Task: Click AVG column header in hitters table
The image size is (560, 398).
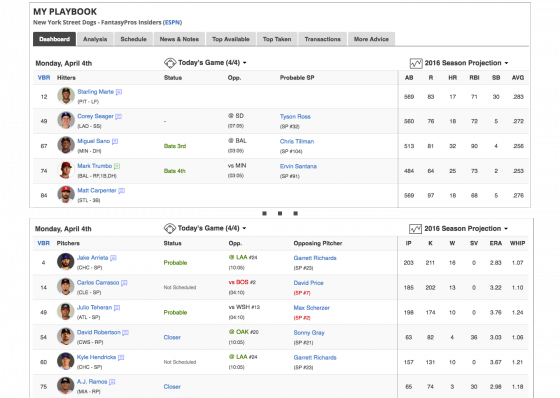Action: [x=518, y=78]
